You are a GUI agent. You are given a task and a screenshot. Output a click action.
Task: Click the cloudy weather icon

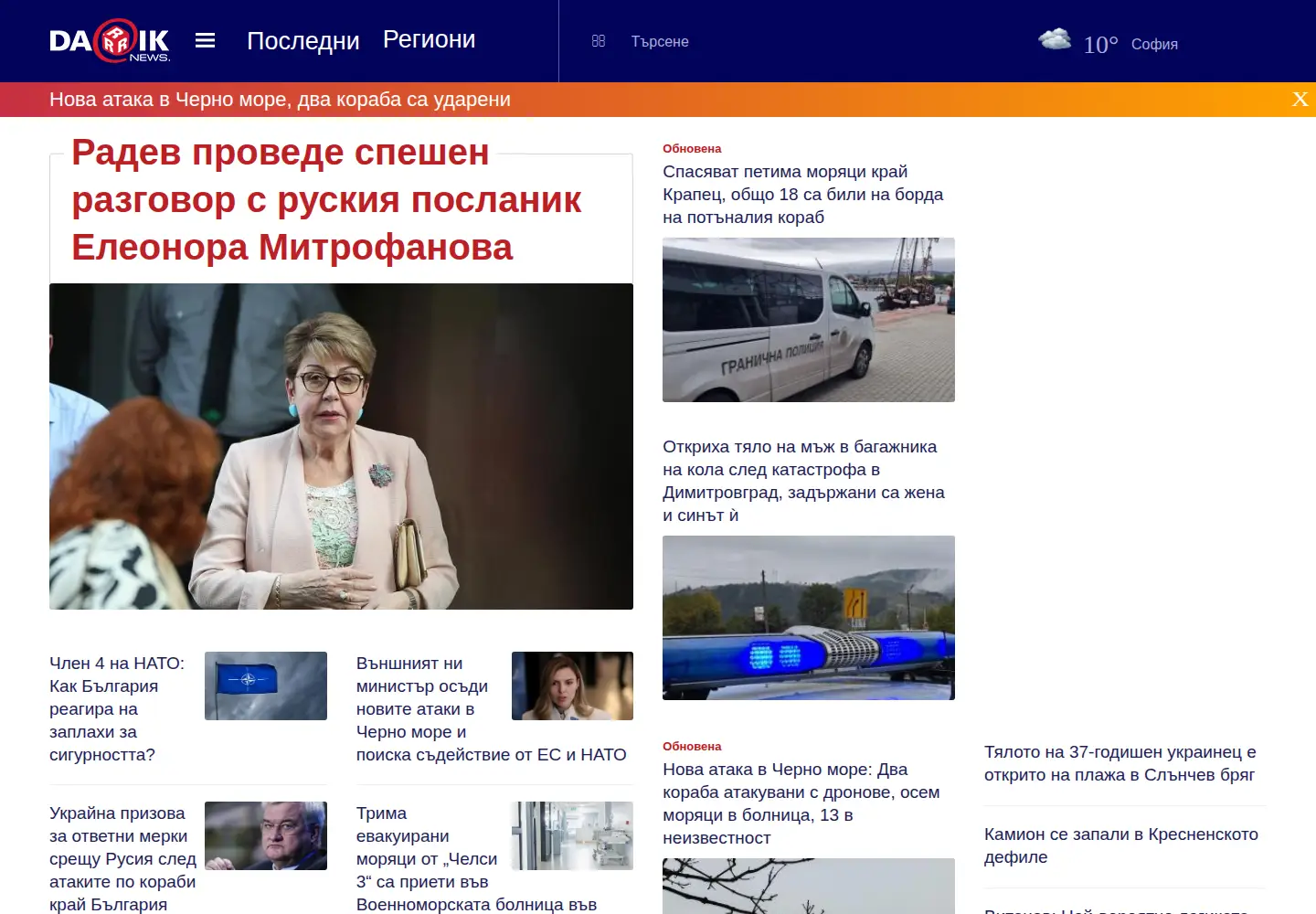[1055, 39]
